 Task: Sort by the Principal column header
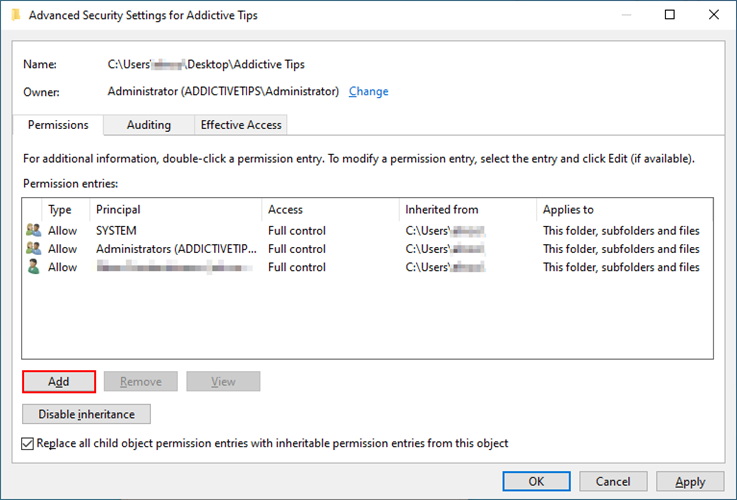tap(175, 210)
